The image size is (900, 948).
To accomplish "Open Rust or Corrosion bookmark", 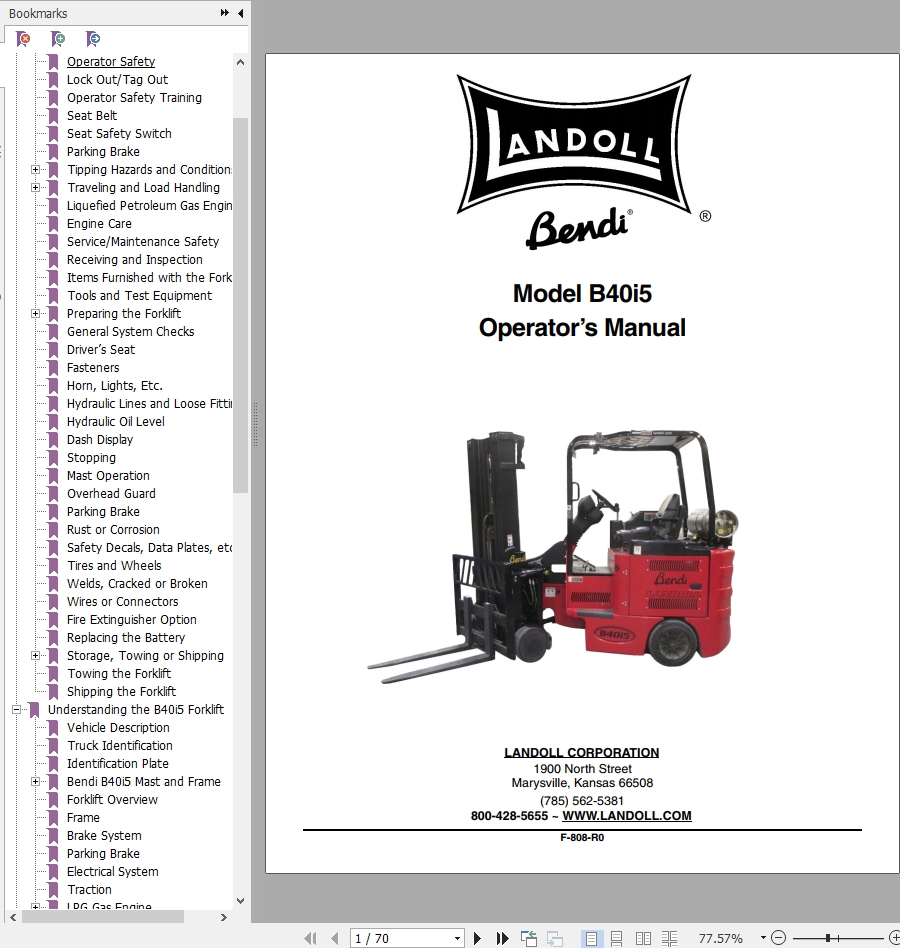I will pos(113,530).
